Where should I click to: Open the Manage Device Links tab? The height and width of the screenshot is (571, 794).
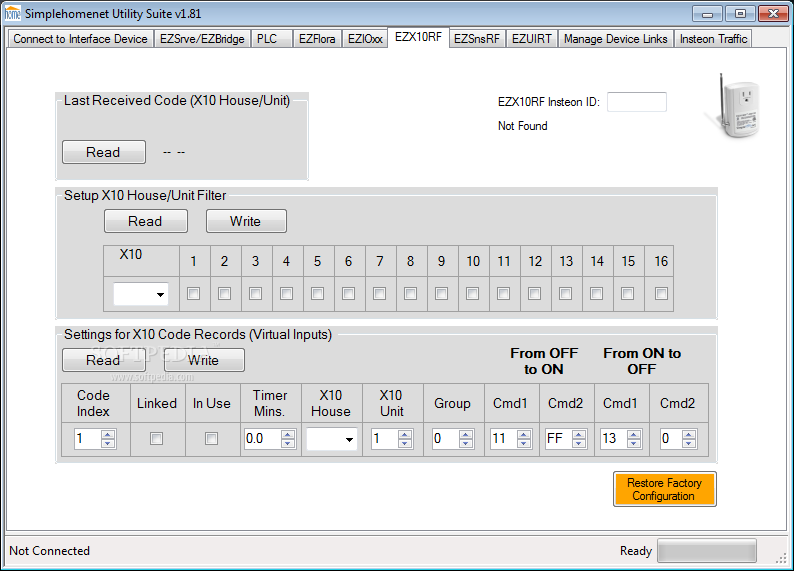(x=616, y=39)
